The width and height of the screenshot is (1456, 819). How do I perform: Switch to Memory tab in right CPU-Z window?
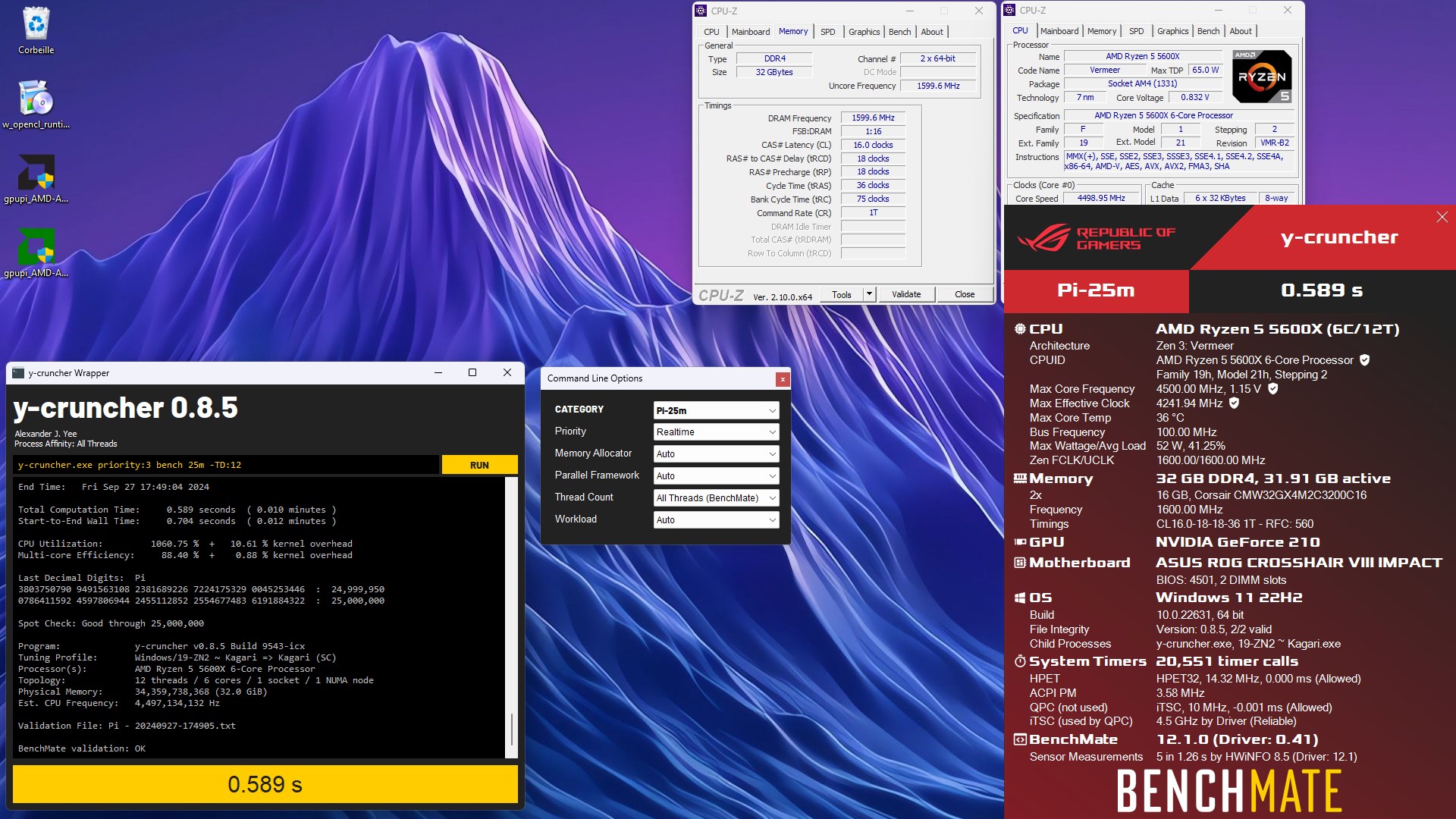pyautogui.click(x=1101, y=31)
